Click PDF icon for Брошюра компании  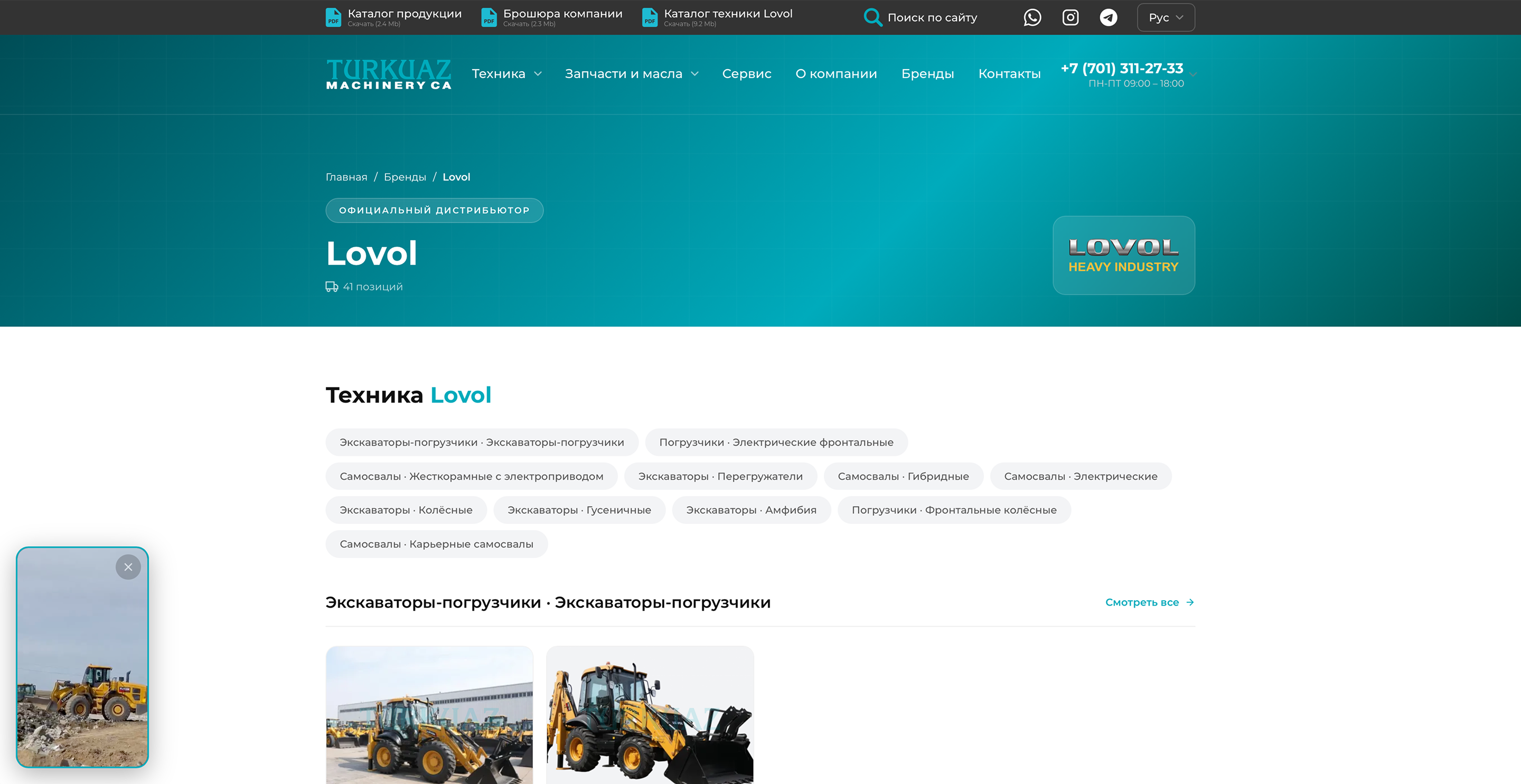click(489, 17)
